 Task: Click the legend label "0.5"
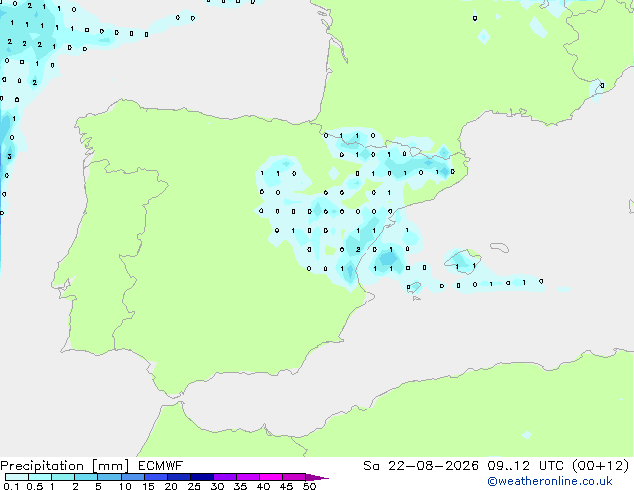[x=35, y=486]
